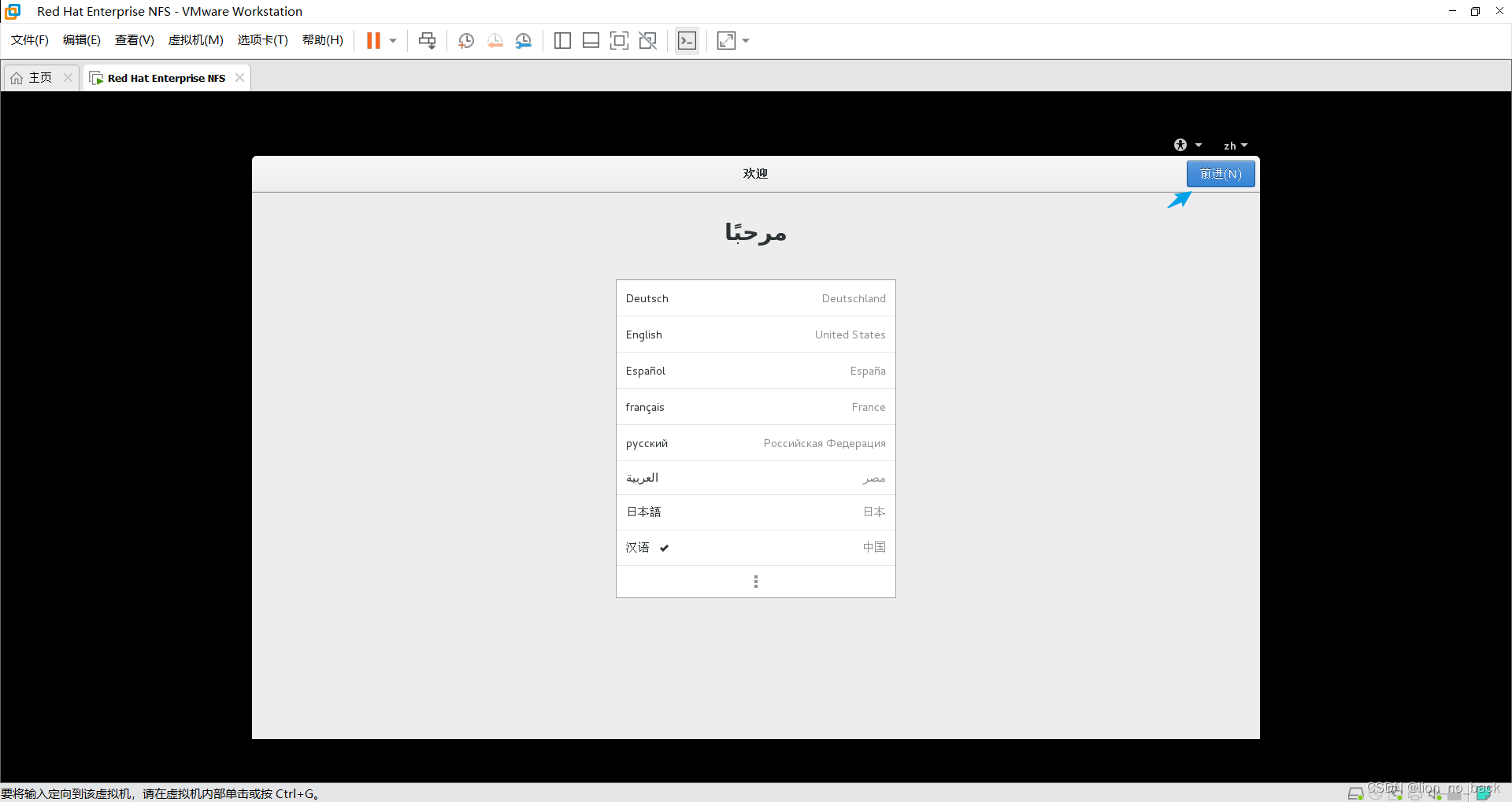
Task: Click the home icon on 主页 tab
Action: (17, 78)
